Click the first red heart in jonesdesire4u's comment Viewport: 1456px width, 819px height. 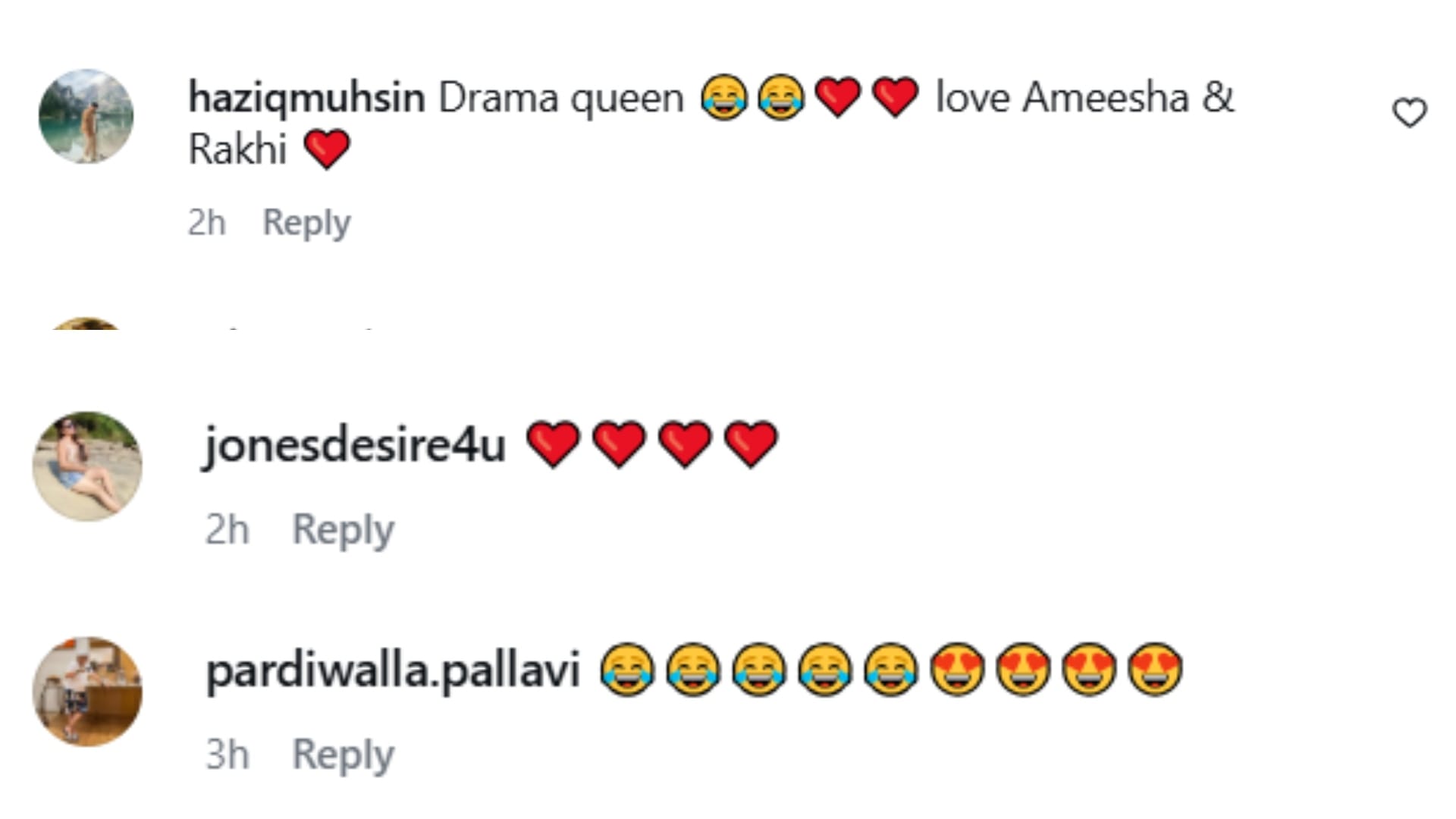click(x=553, y=444)
